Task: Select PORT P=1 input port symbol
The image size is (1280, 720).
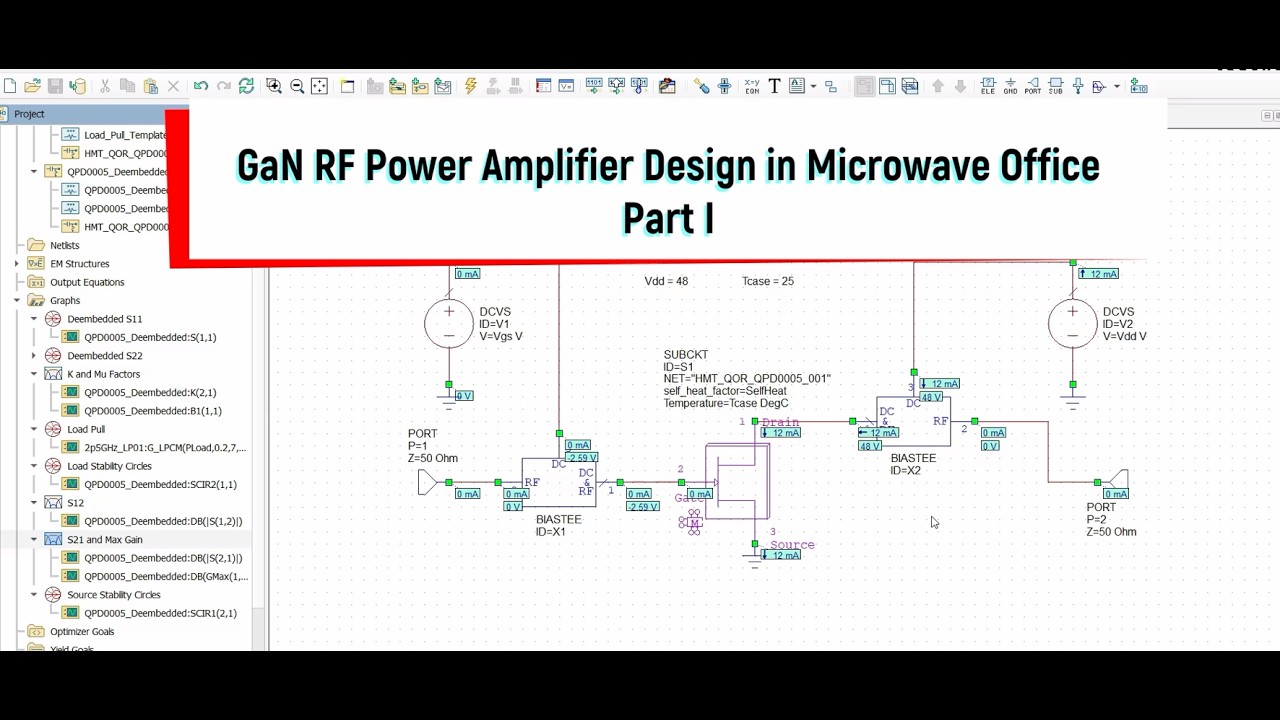Action: tap(428, 483)
